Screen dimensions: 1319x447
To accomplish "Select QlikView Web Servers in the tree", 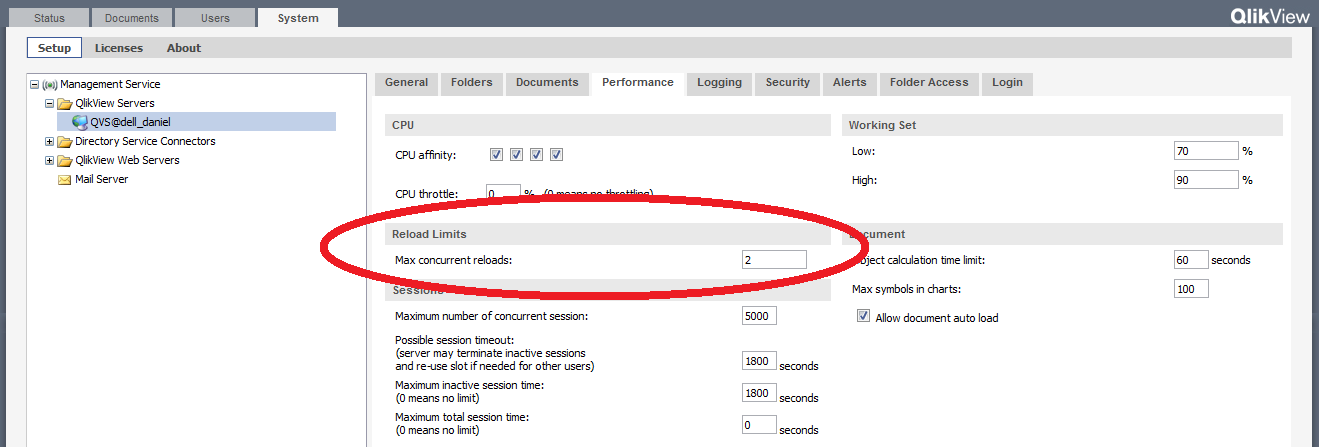I will (x=127, y=160).
